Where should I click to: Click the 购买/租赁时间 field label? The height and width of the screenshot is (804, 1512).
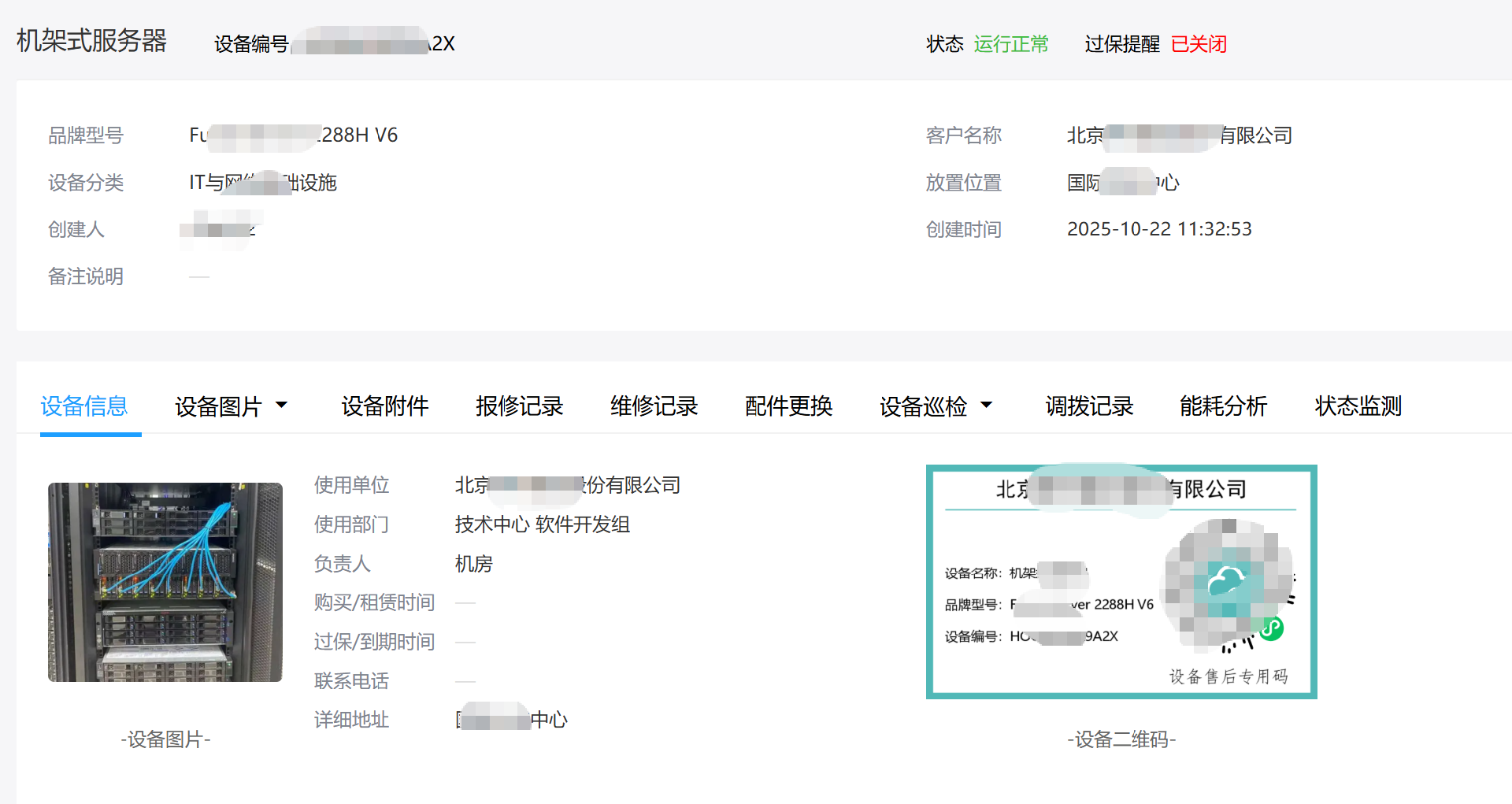click(374, 602)
